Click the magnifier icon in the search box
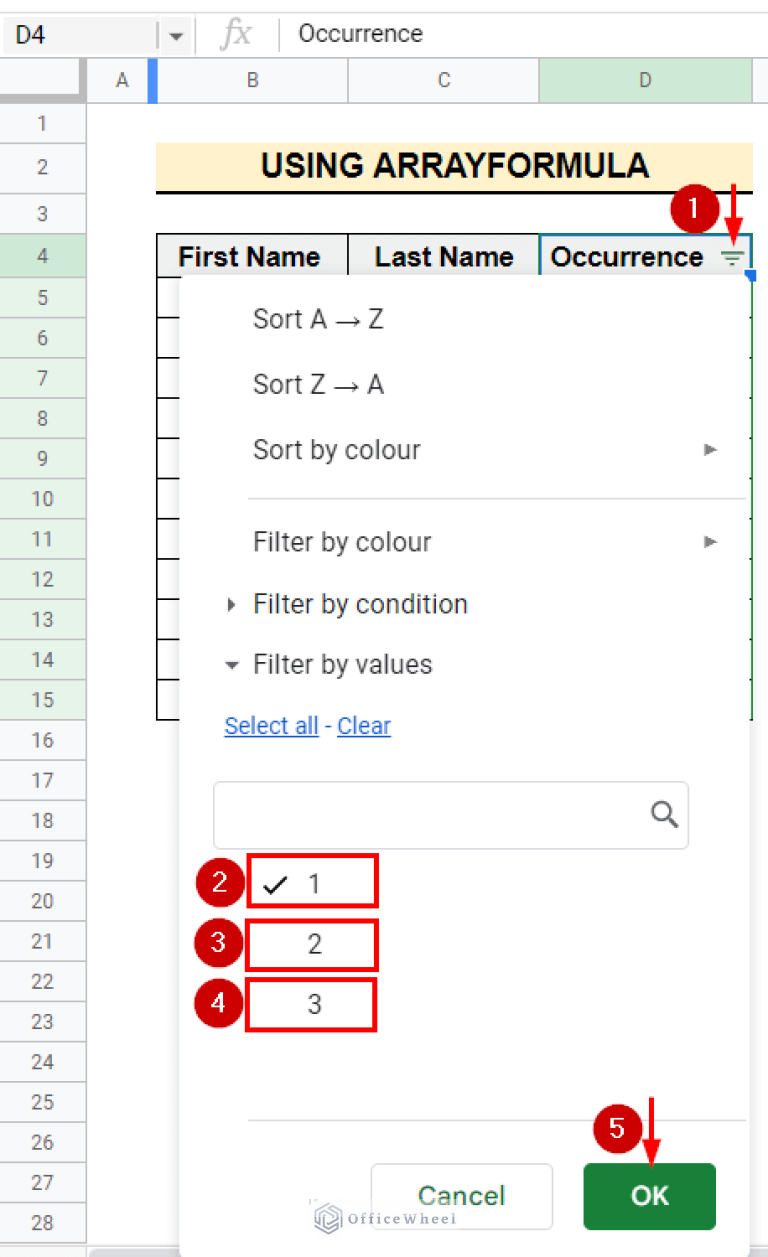 663,814
